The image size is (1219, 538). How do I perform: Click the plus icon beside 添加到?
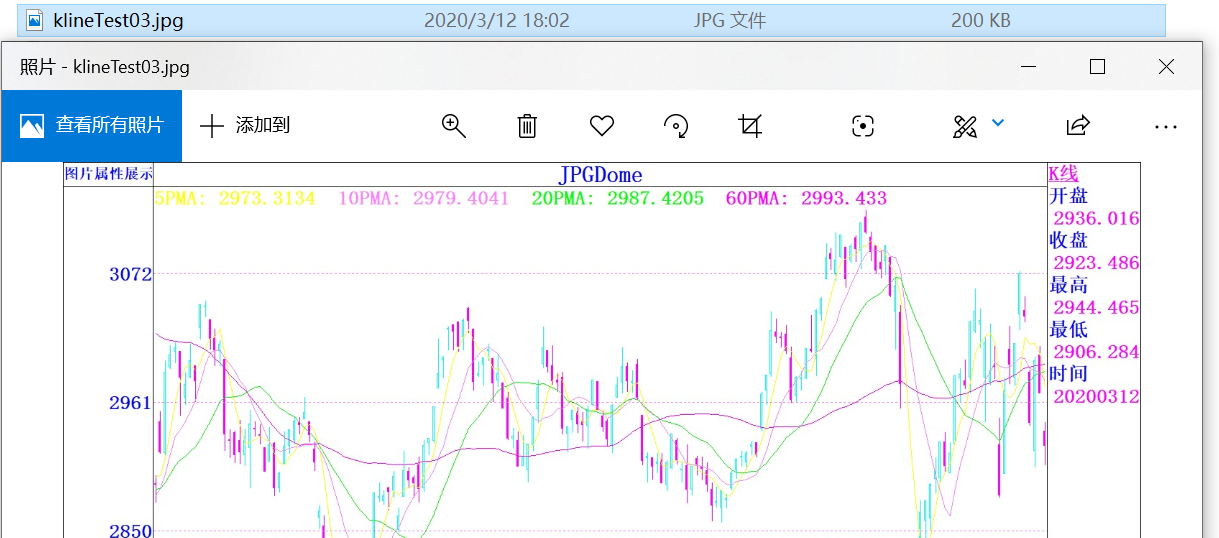(212, 126)
